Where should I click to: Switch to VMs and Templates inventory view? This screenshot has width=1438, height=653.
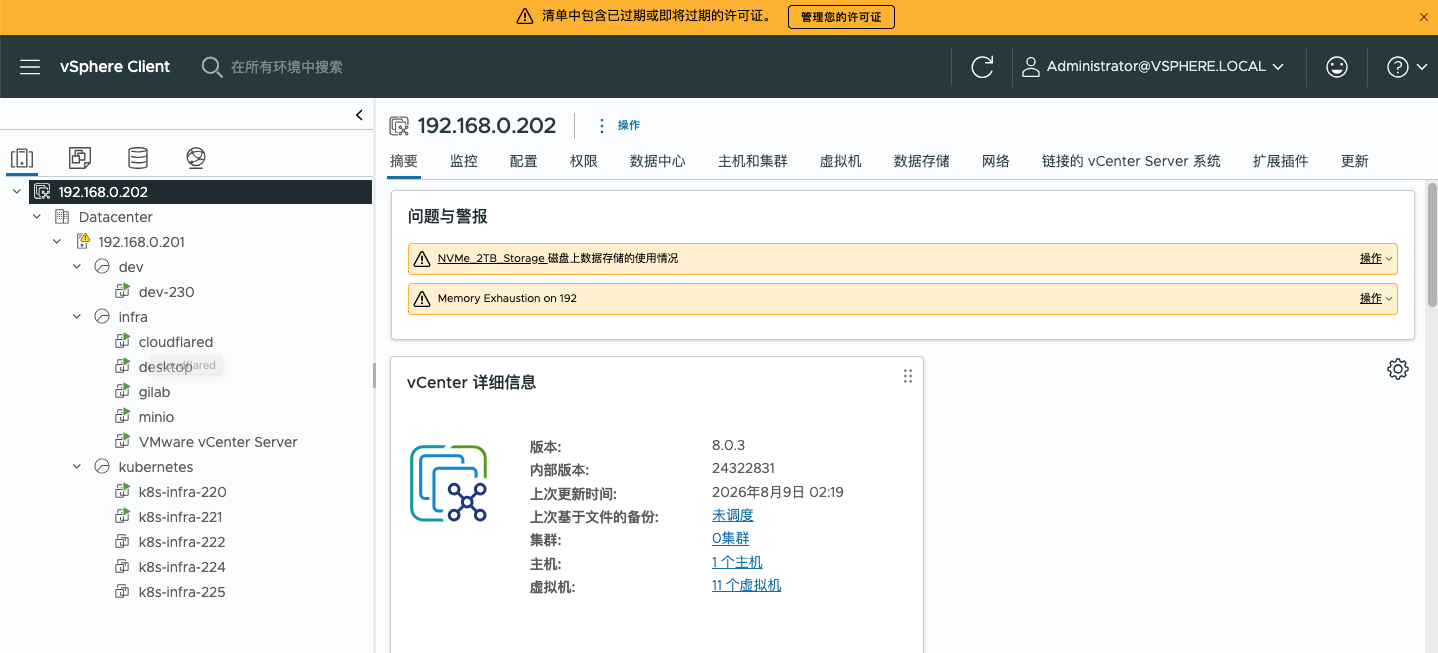pyautogui.click(x=80, y=158)
